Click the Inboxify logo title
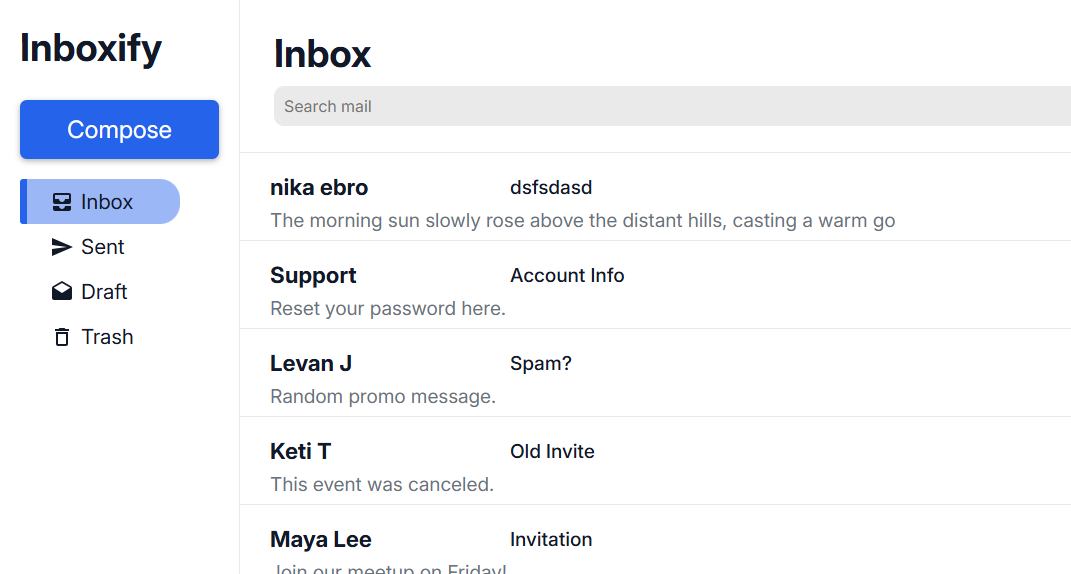 point(91,48)
